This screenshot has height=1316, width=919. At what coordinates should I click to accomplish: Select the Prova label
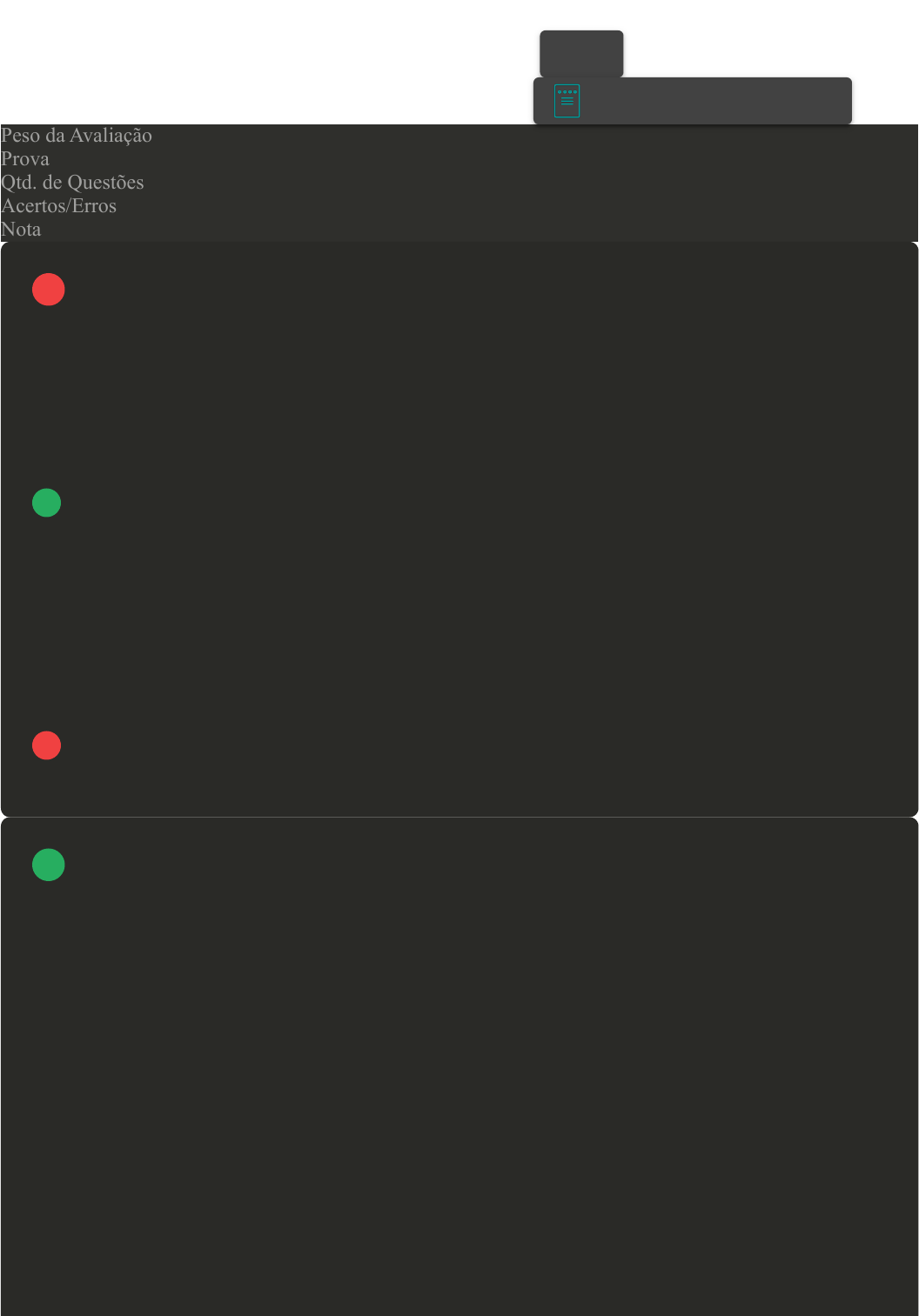click(25, 159)
